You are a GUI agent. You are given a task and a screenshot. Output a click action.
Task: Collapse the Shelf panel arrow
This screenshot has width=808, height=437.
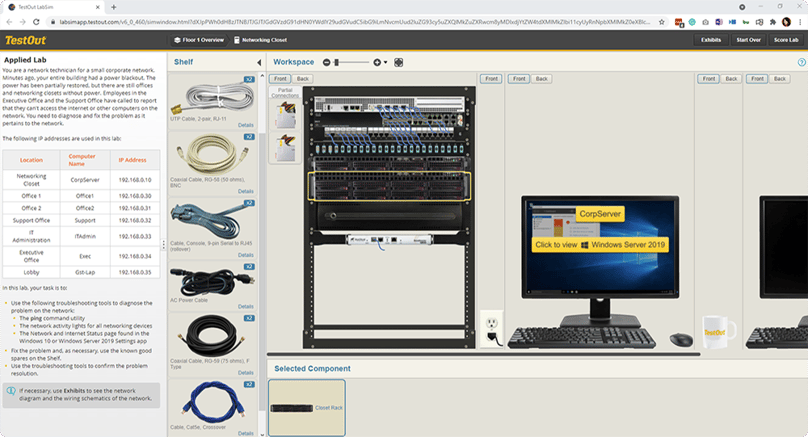pyautogui.click(x=259, y=62)
